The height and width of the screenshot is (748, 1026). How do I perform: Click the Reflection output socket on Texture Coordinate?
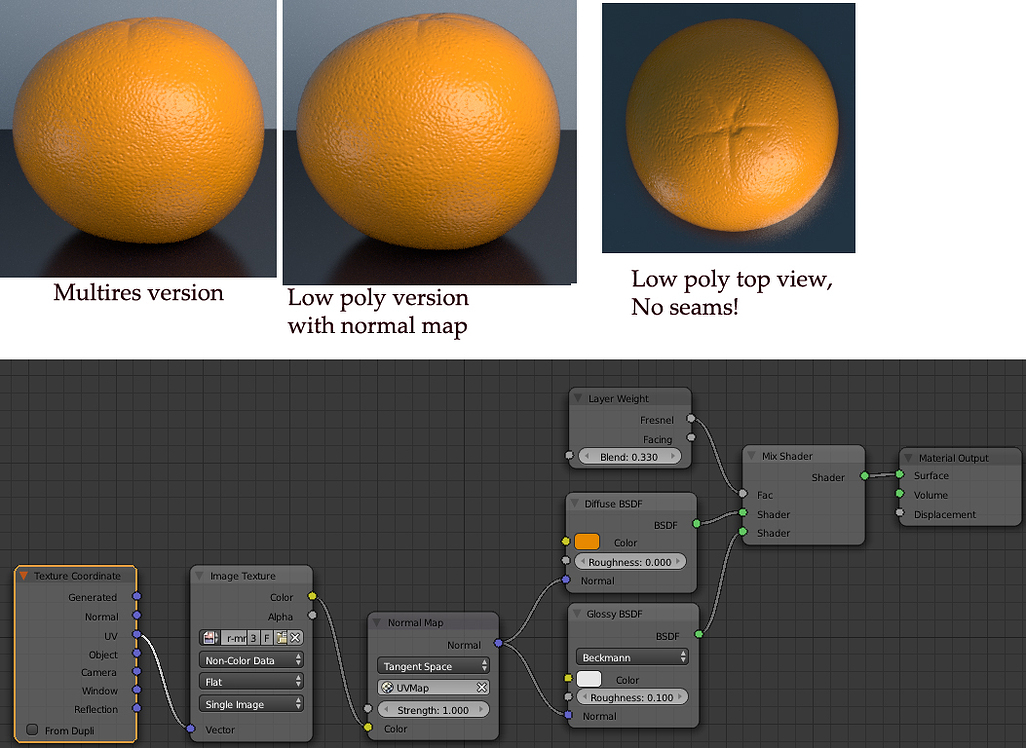click(137, 707)
